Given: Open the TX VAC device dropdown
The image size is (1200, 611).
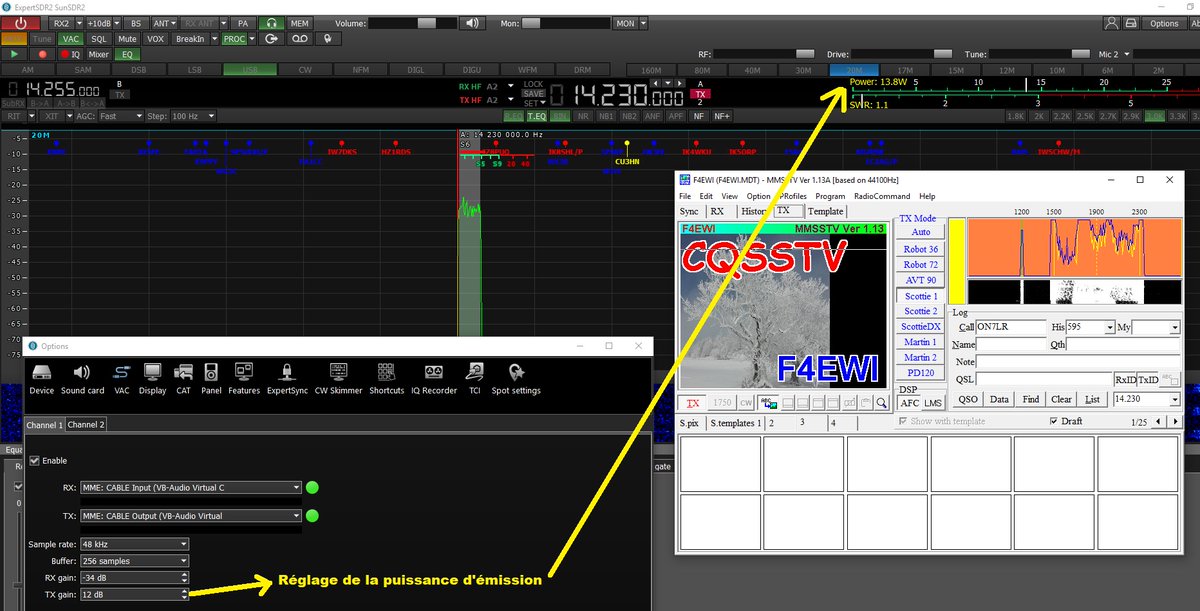Looking at the screenshot, I should click(x=189, y=516).
